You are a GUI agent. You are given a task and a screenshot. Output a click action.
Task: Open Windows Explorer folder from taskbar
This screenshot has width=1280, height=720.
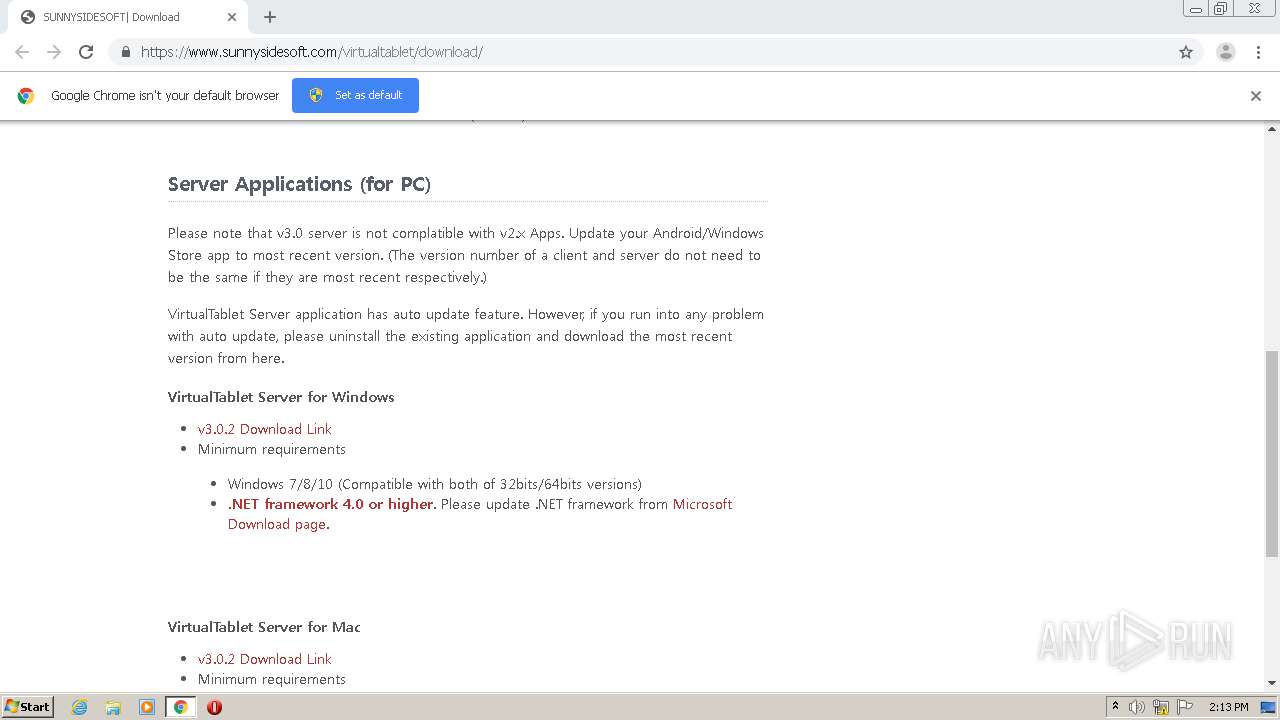pyautogui.click(x=113, y=707)
